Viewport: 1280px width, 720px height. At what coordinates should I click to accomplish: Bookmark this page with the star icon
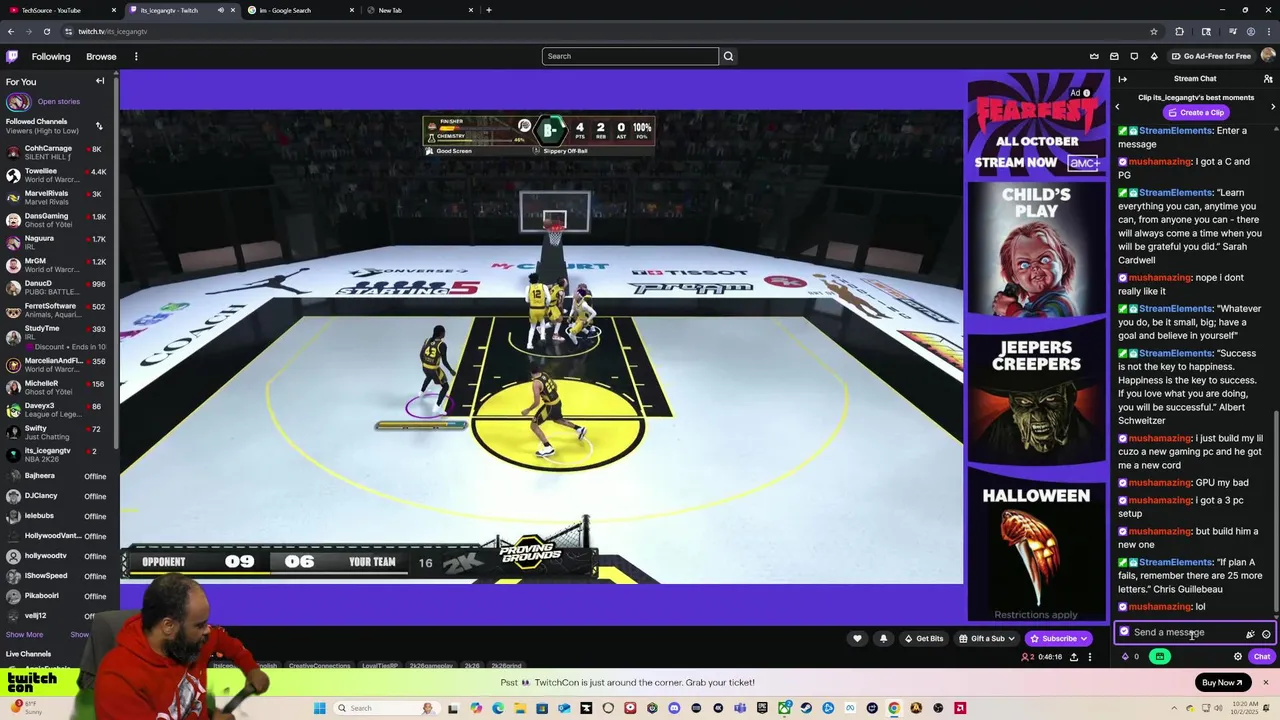coord(1154,31)
